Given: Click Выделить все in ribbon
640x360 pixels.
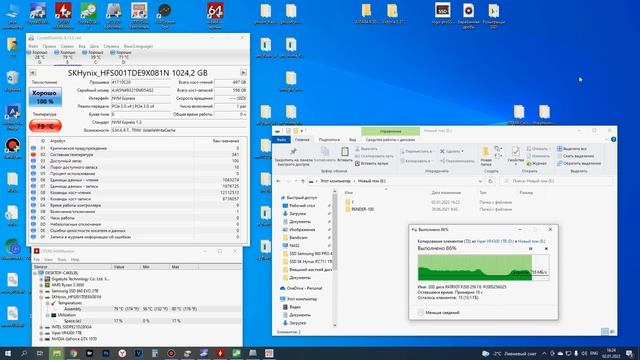Looking at the screenshot, I should [571, 149].
